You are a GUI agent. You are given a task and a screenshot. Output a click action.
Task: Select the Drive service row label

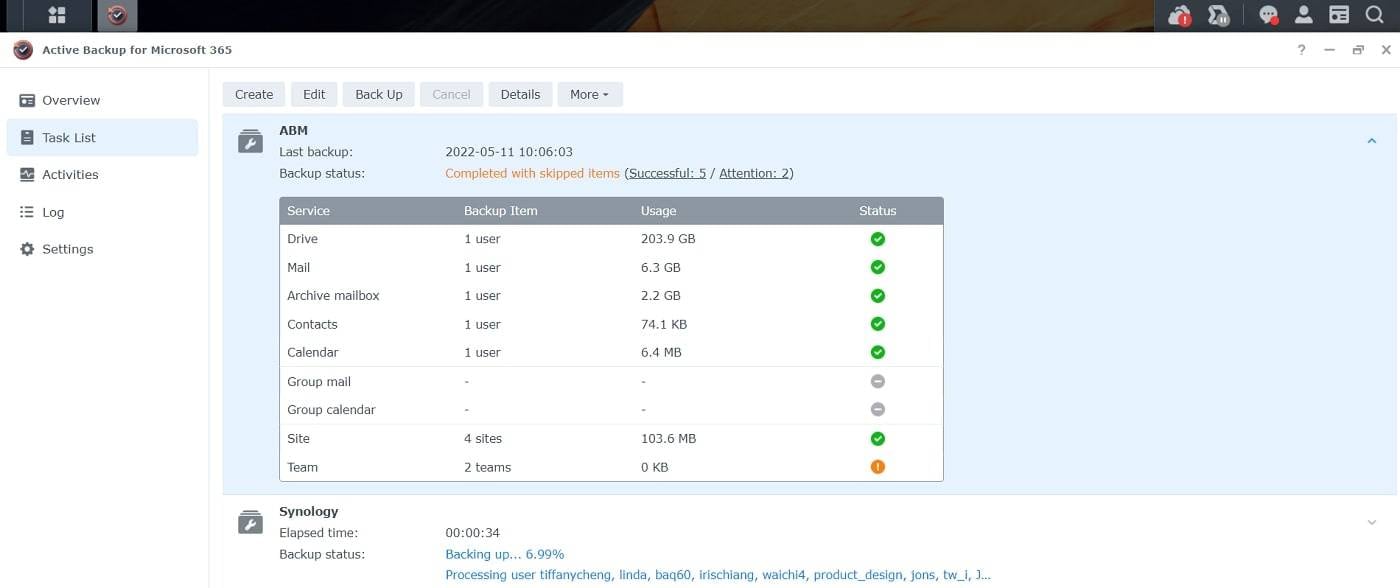[x=302, y=239]
